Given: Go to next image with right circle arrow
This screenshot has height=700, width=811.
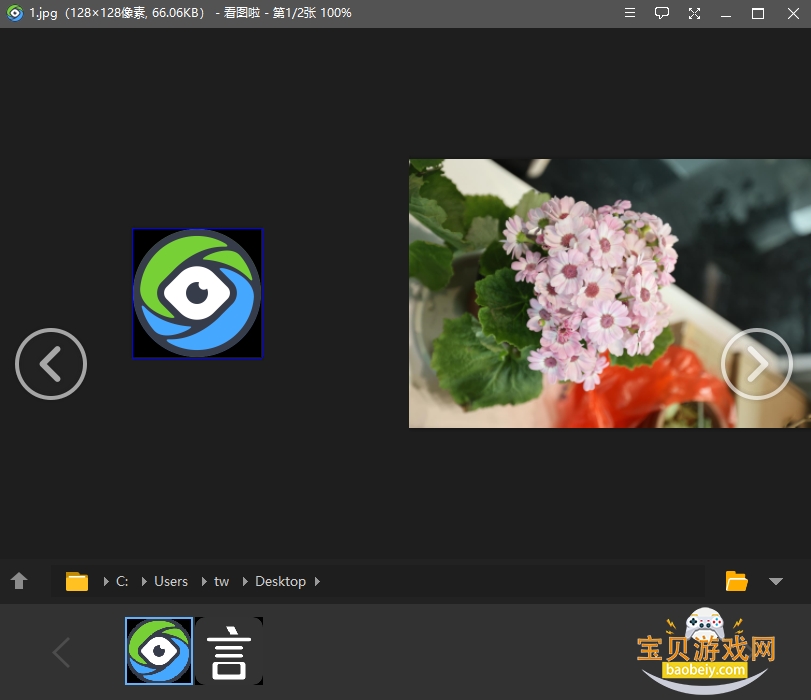Looking at the screenshot, I should (x=757, y=364).
